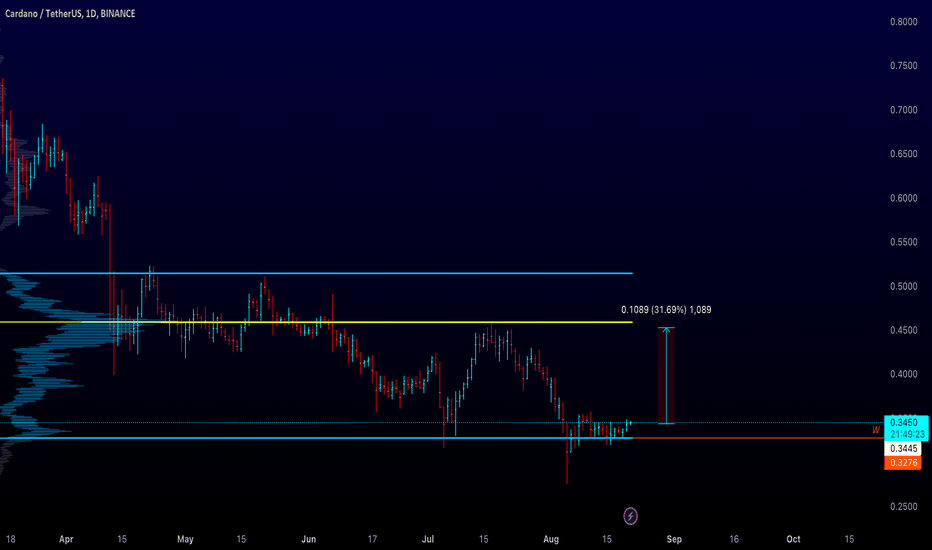Screen dimensions: 932x550
Task: Click the Jun date axis label
Action: point(308,539)
